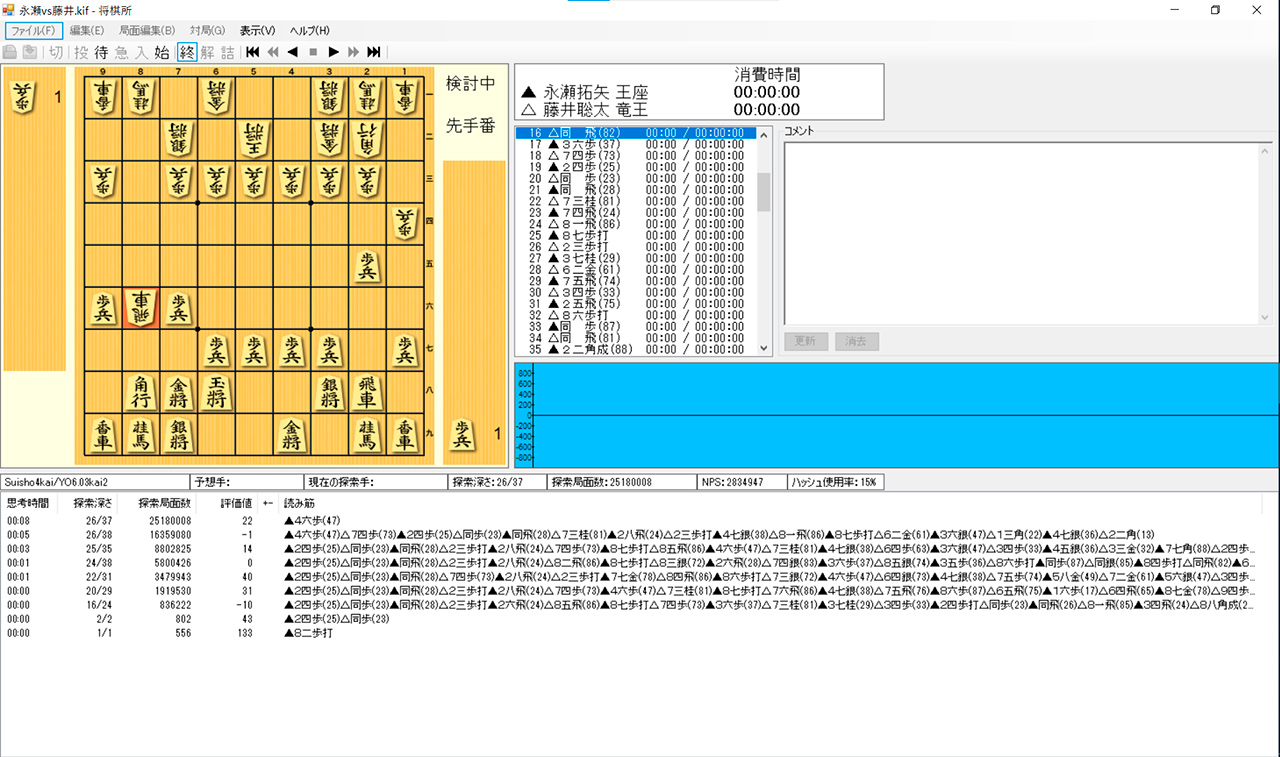Click the 解 (analyze) toolbar button
Viewport: 1280px width, 757px height.
[207, 52]
